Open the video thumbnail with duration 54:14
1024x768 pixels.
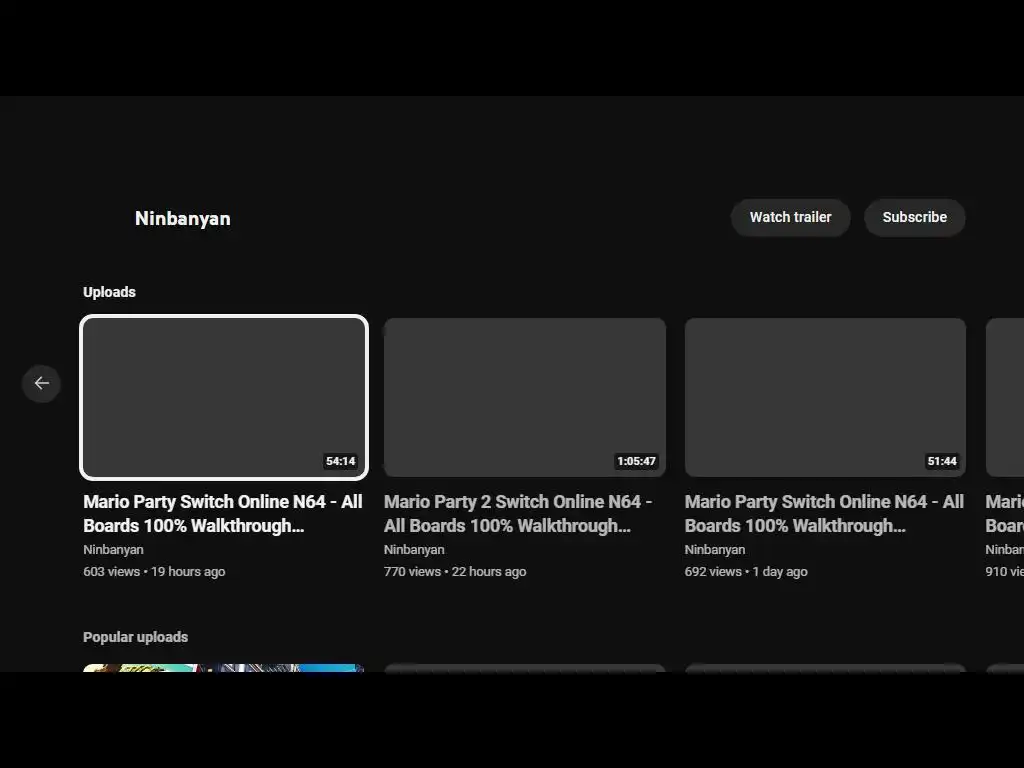click(224, 398)
